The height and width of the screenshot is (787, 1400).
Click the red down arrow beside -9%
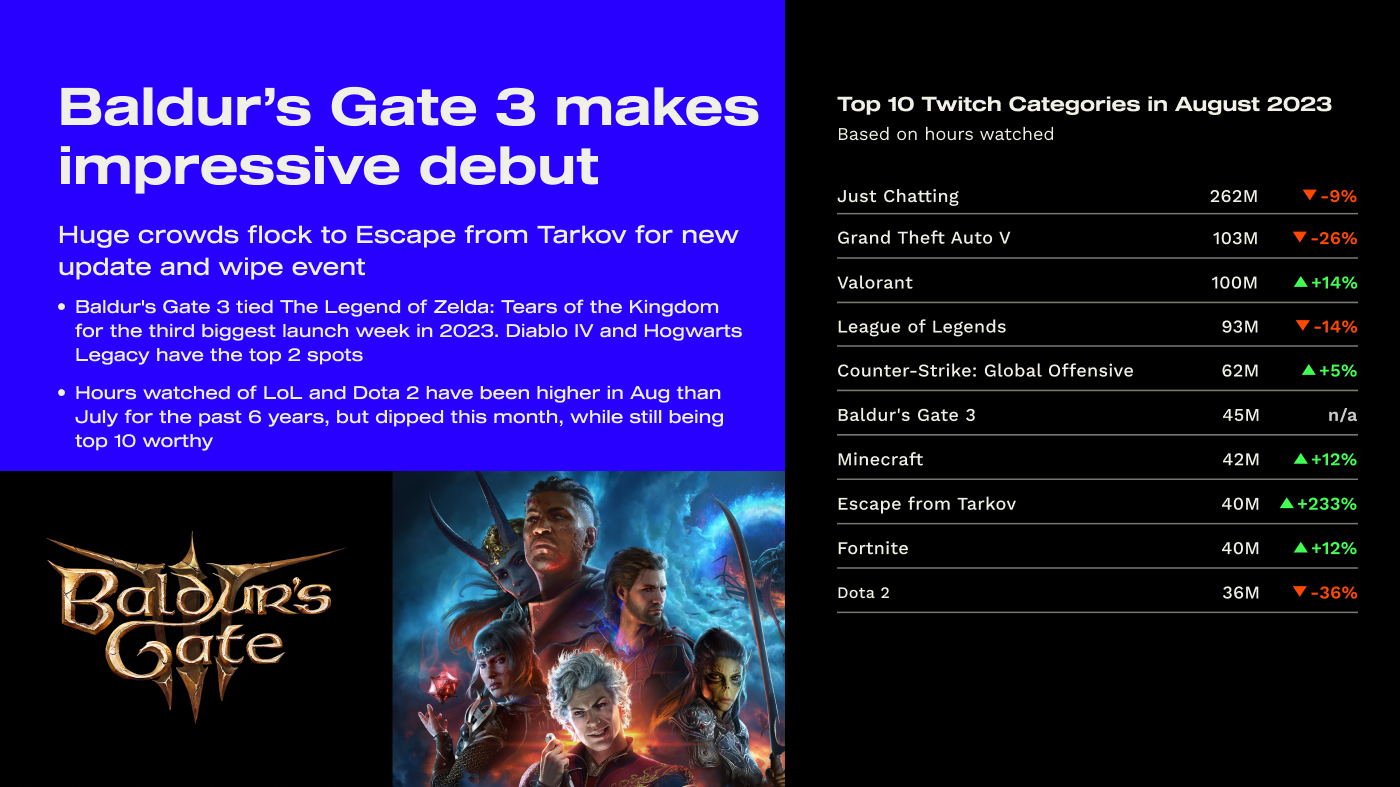[1309, 196]
